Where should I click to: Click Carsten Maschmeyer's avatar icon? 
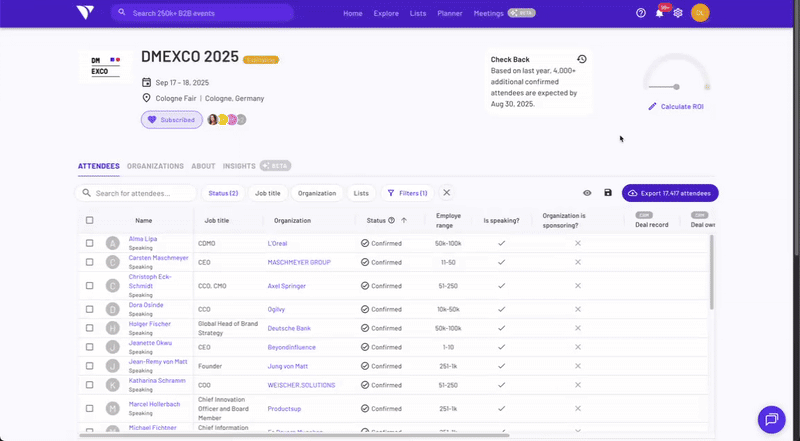pyautogui.click(x=112, y=262)
